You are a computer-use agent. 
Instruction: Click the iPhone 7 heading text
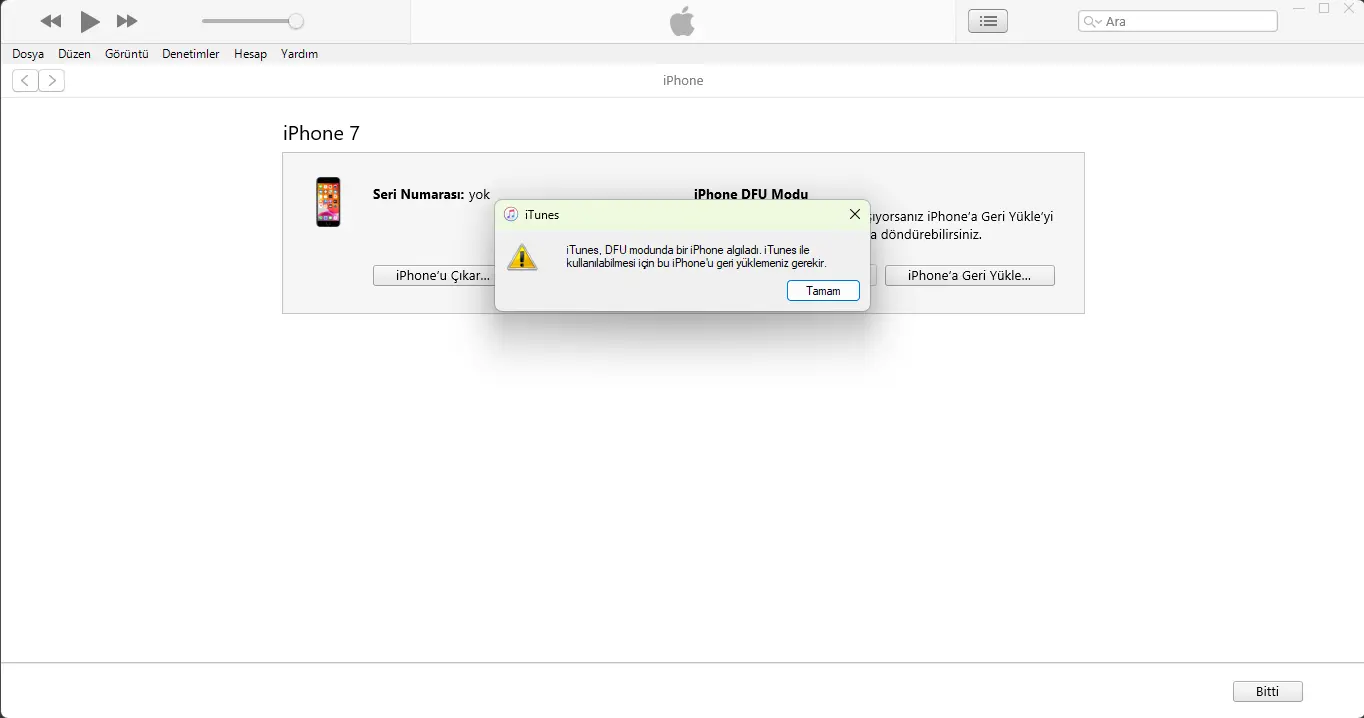[322, 134]
